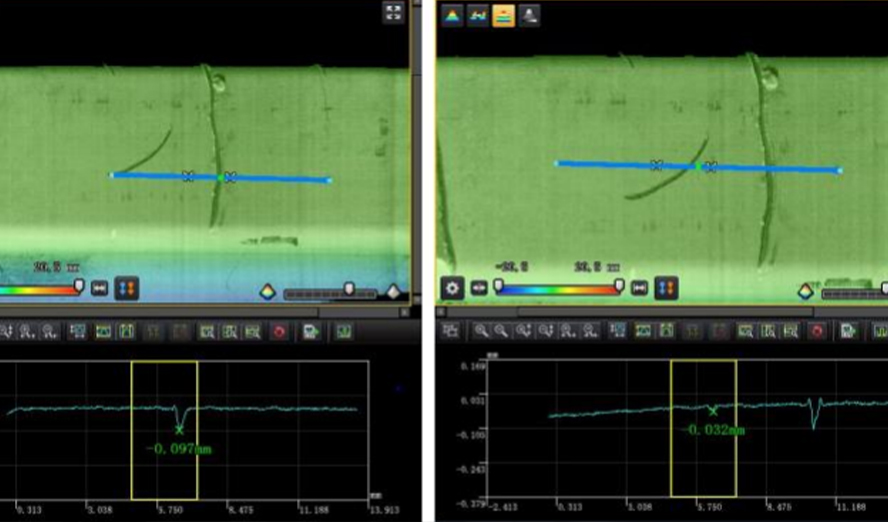The width and height of the screenshot is (888, 522).
Task: Click the second zoom magnifier in right toolbar
Action: tap(502, 331)
